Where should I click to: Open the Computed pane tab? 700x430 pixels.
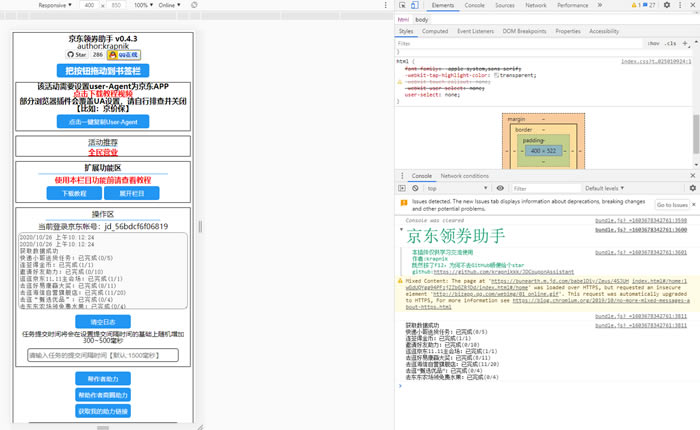tap(435, 31)
